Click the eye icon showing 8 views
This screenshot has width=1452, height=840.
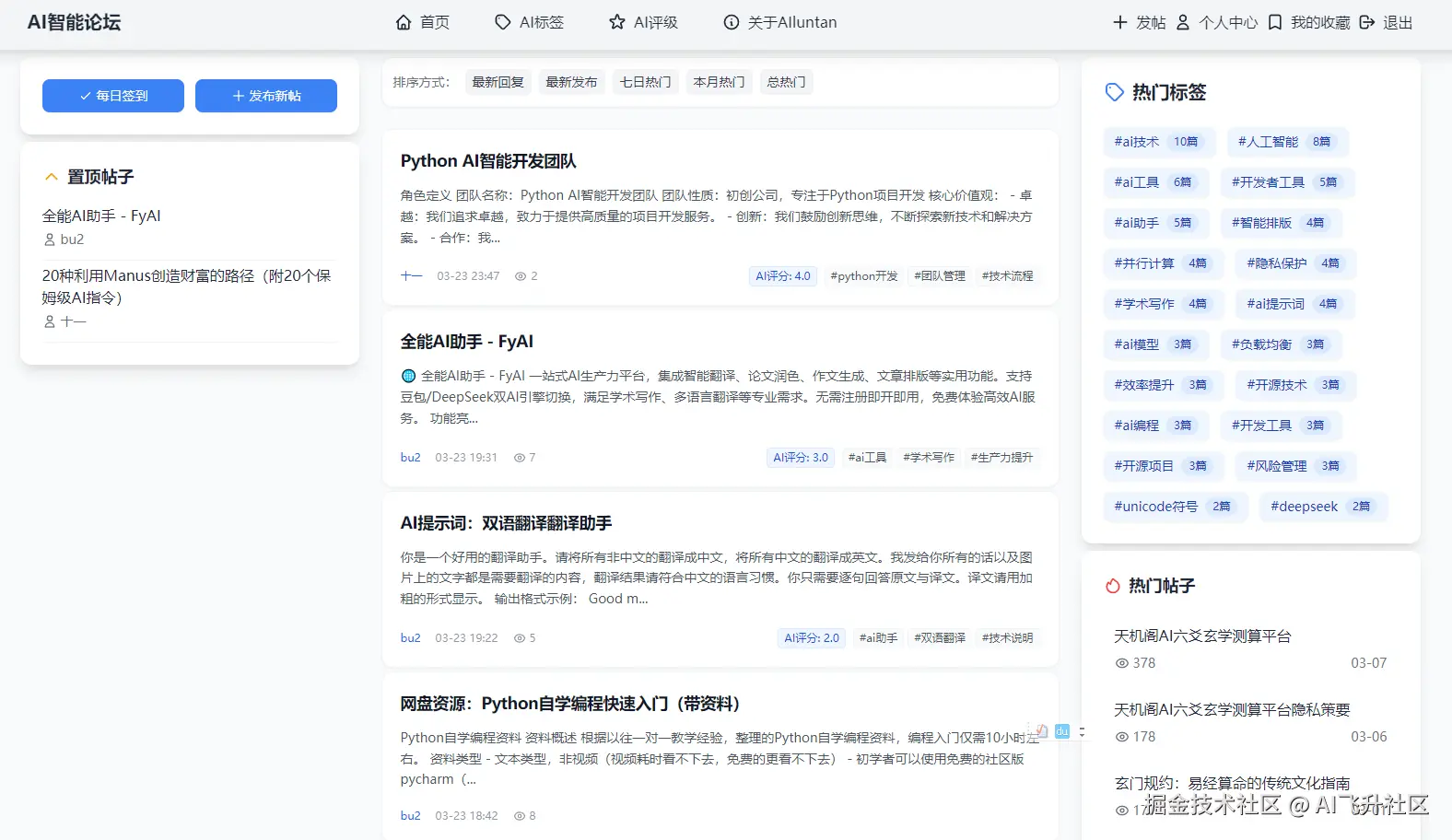click(520, 816)
